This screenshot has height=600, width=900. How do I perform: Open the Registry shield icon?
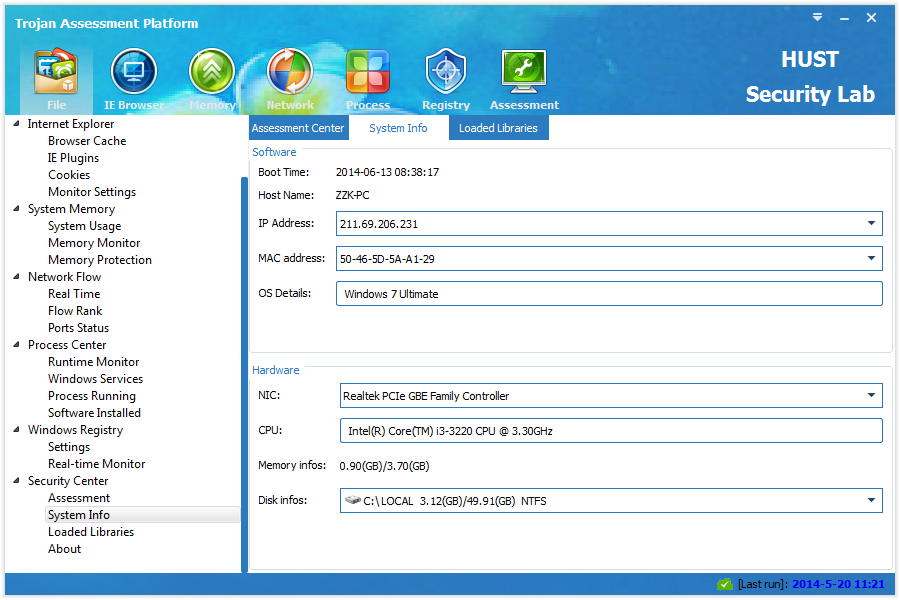446,72
